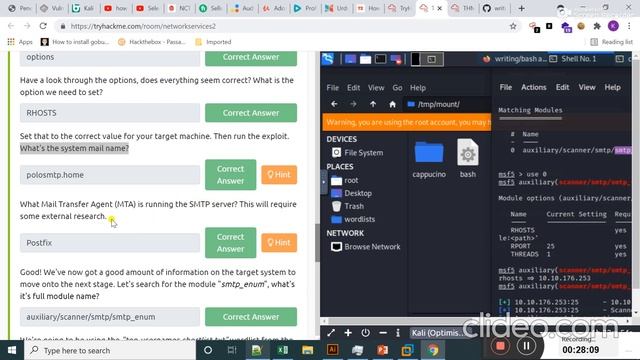Open PowerPoint from the taskbar
Image resolution: width=640 pixels, height=360 pixels.
(382, 350)
